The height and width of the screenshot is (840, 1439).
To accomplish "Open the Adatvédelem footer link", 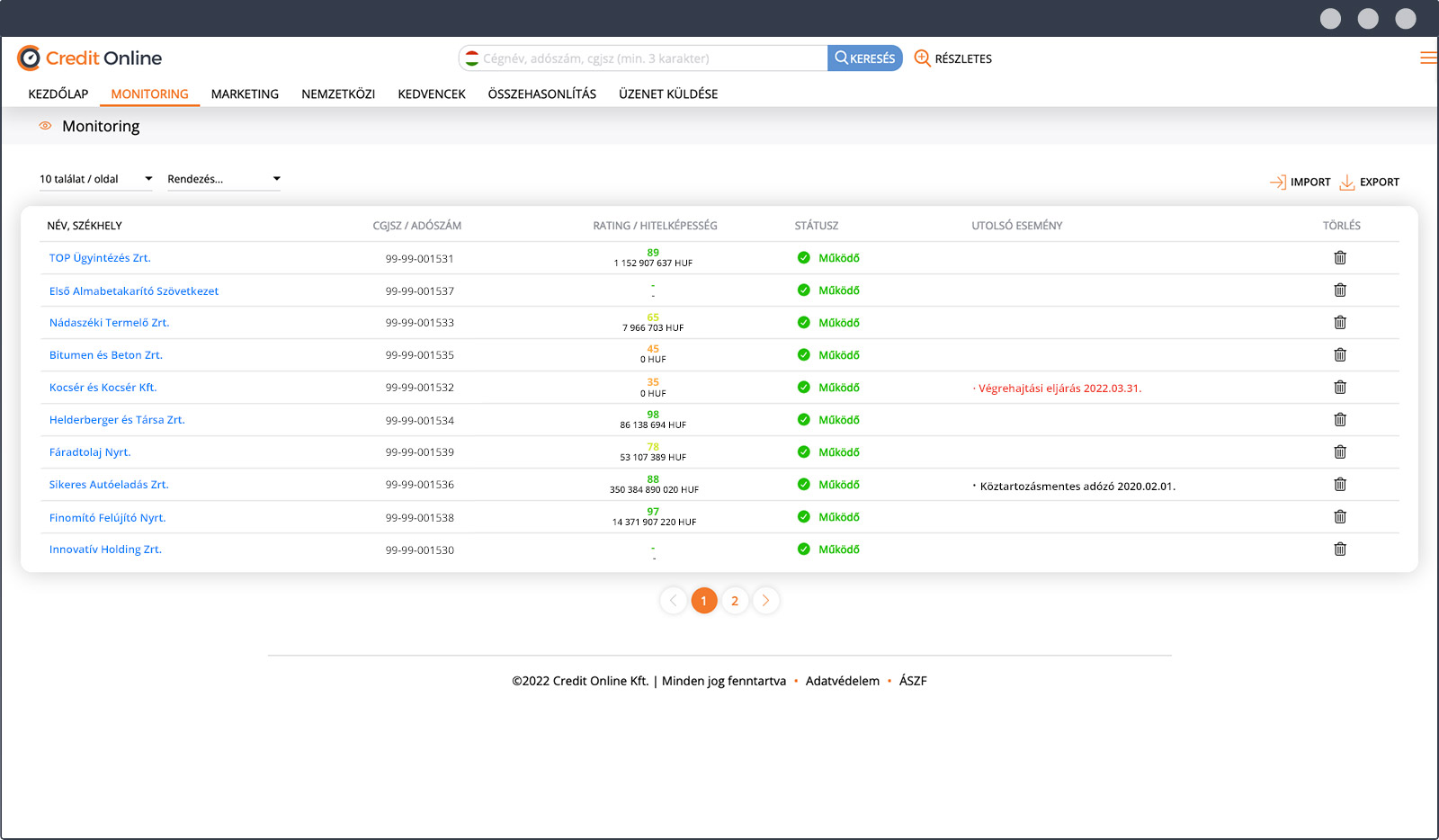I will coord(843,681).
